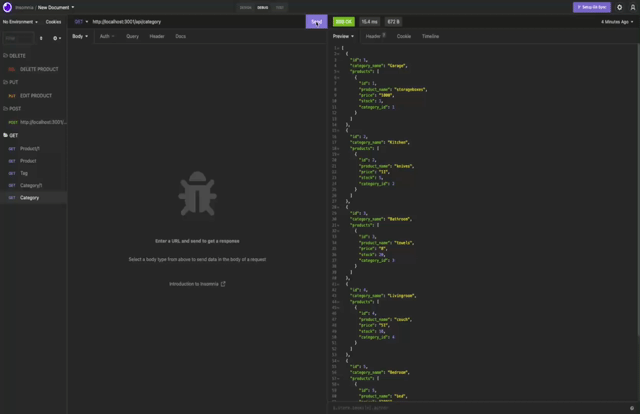Screen dimensions: 640x414
Task: Click the DELETE folder icon
Action: (5, 56)
